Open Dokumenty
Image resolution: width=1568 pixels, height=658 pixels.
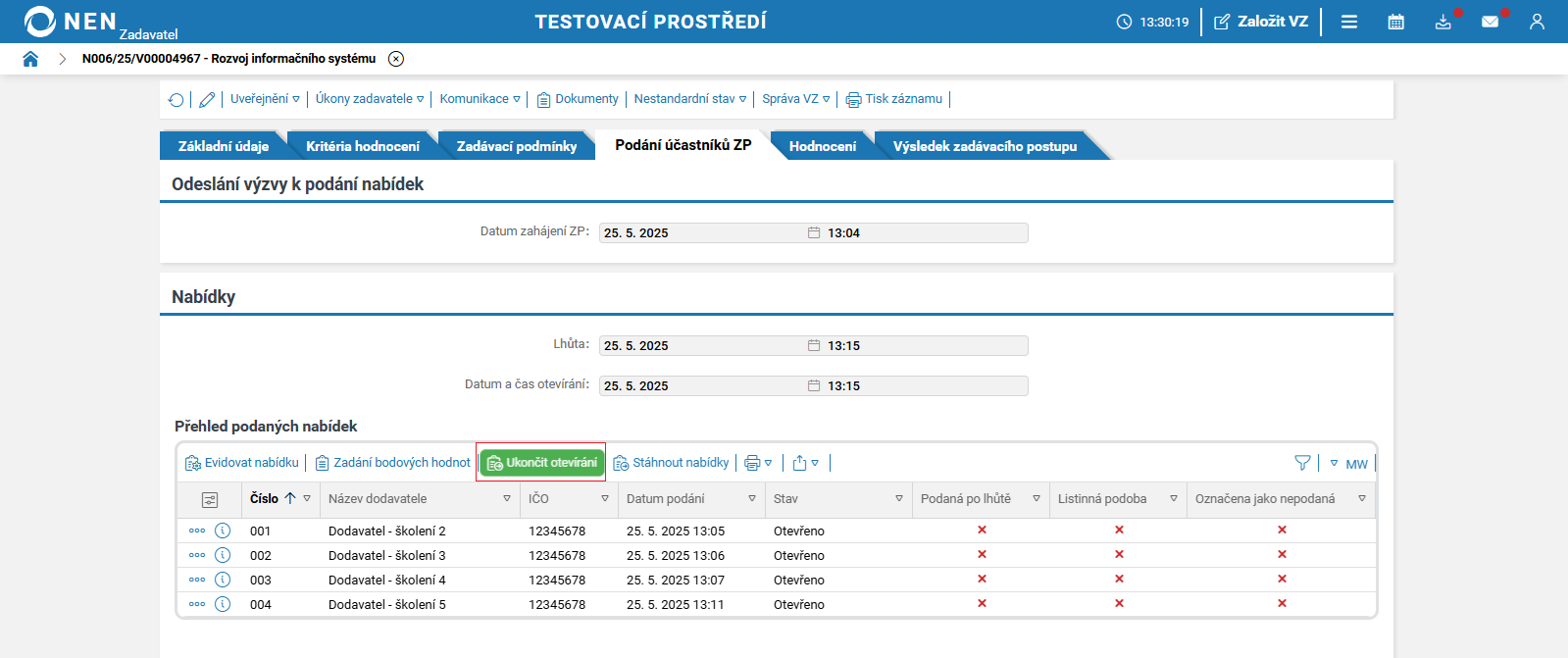(578, 99)
